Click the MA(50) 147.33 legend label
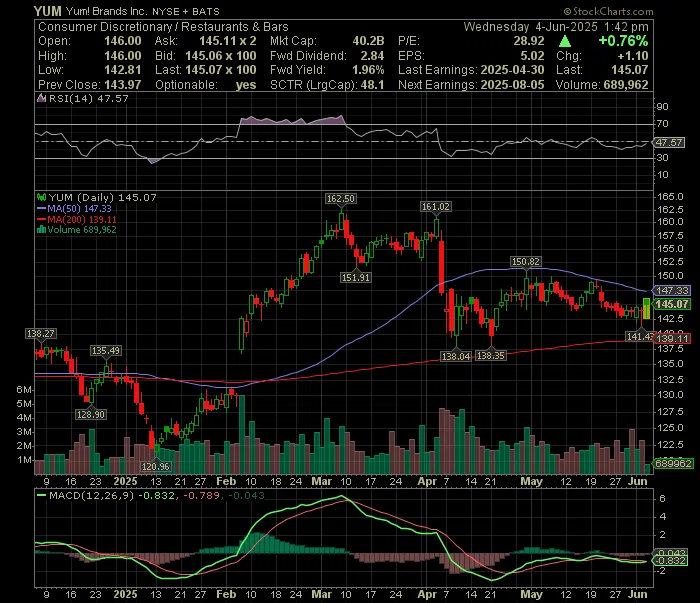The width and height of the screenshot is (700, 603). 79,208
